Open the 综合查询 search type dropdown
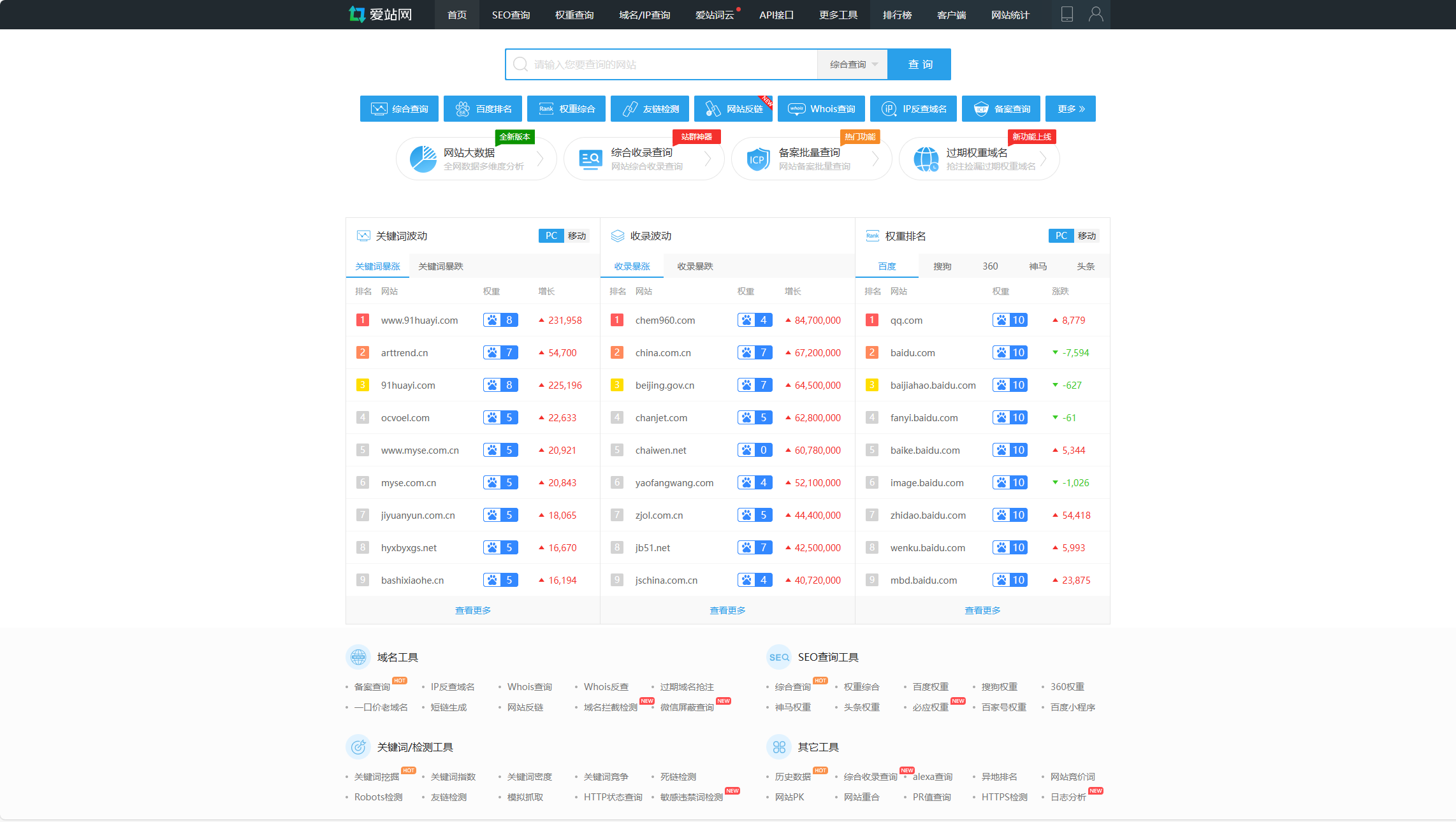The height and width of the screenshot is (822, 1456). pos(852,64)
